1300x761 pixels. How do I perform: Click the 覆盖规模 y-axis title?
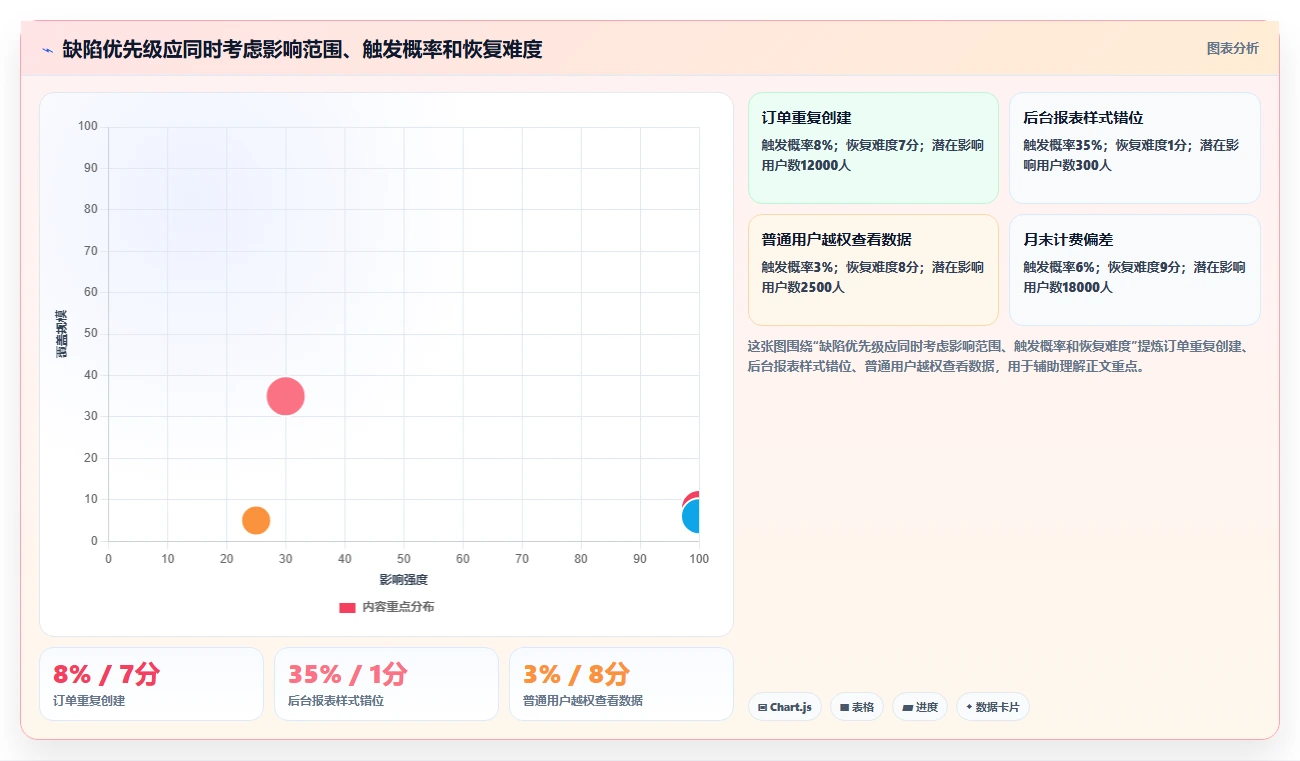(61, 334)
